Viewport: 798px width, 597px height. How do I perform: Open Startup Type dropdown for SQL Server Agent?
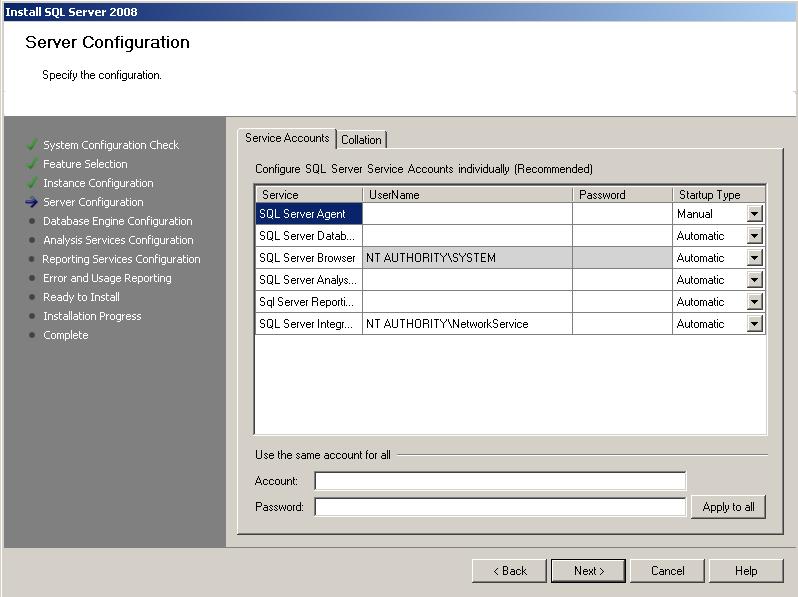coord(754,214)
